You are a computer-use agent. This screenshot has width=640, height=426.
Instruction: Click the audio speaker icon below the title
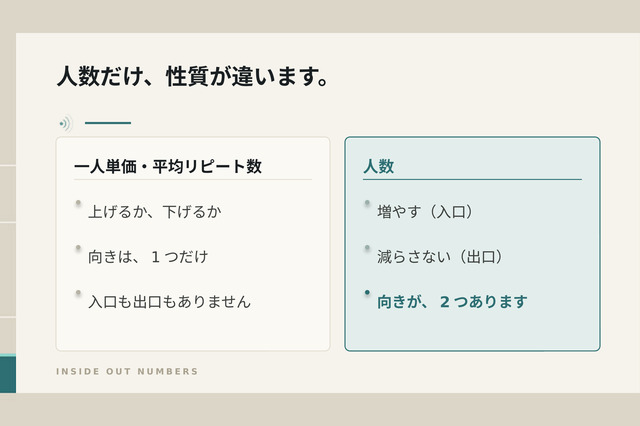65,123
